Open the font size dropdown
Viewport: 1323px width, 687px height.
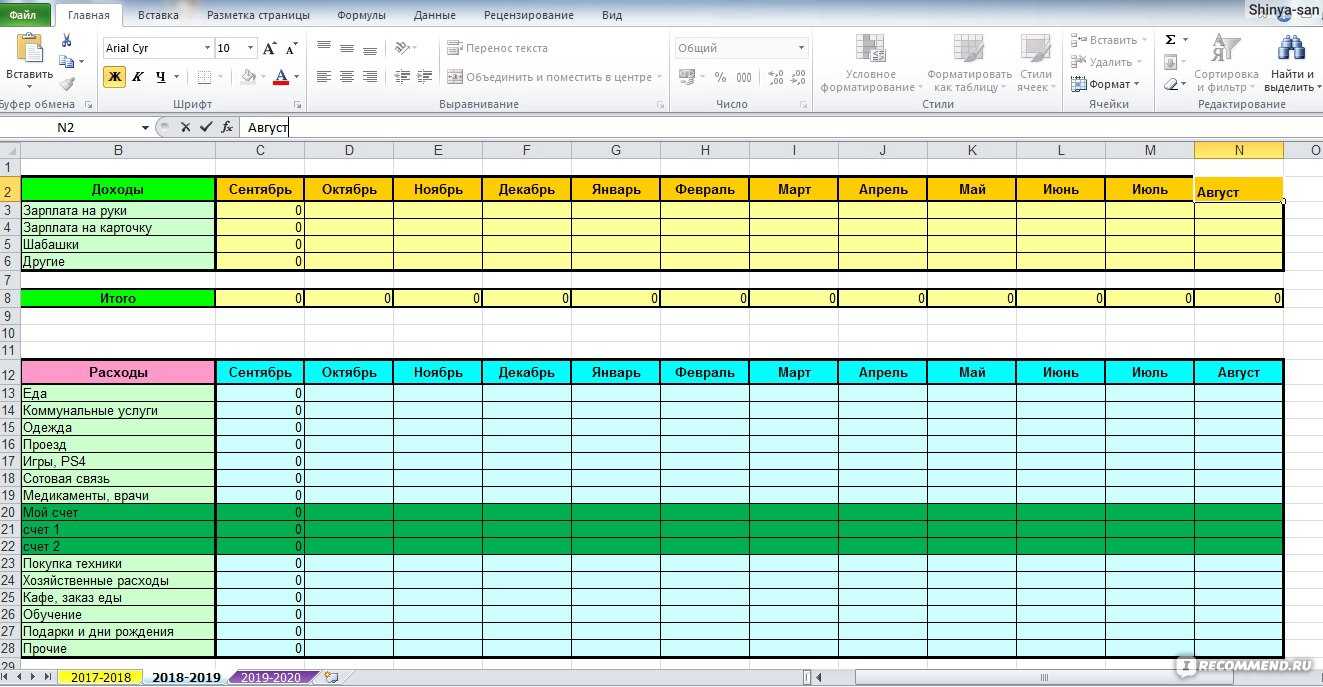tap(251, 48)
